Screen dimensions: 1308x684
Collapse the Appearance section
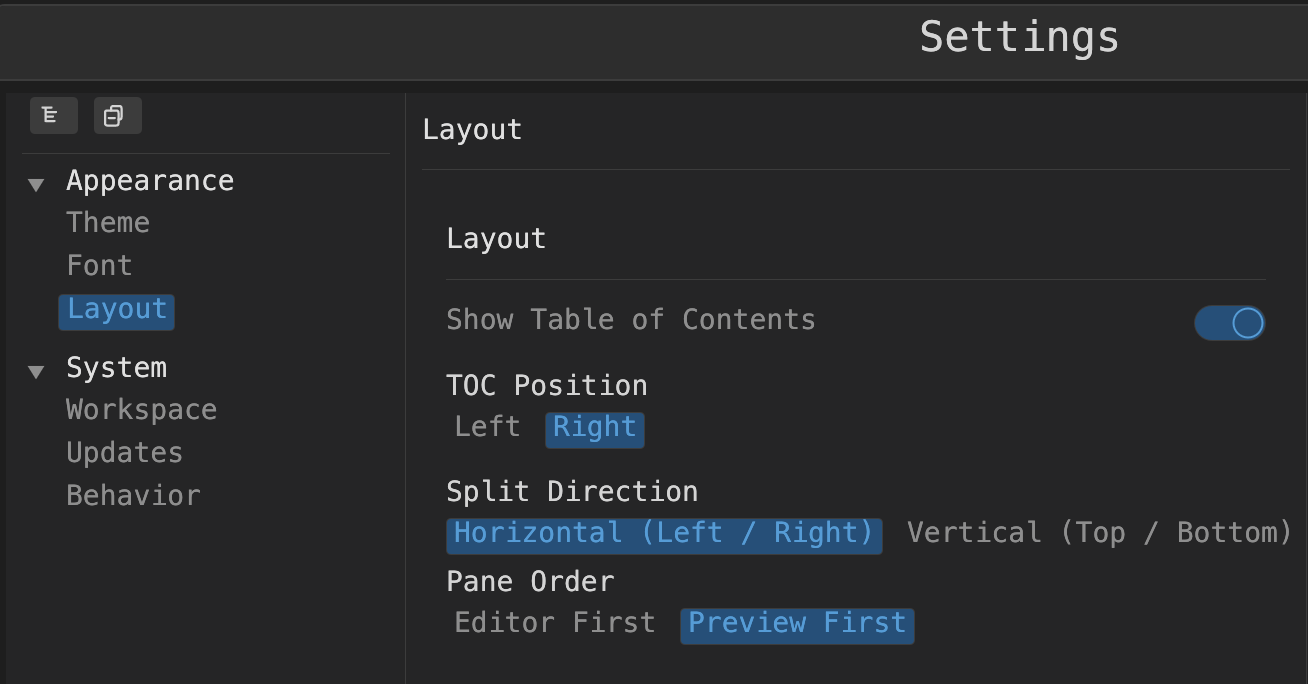(x=36, y=183)
